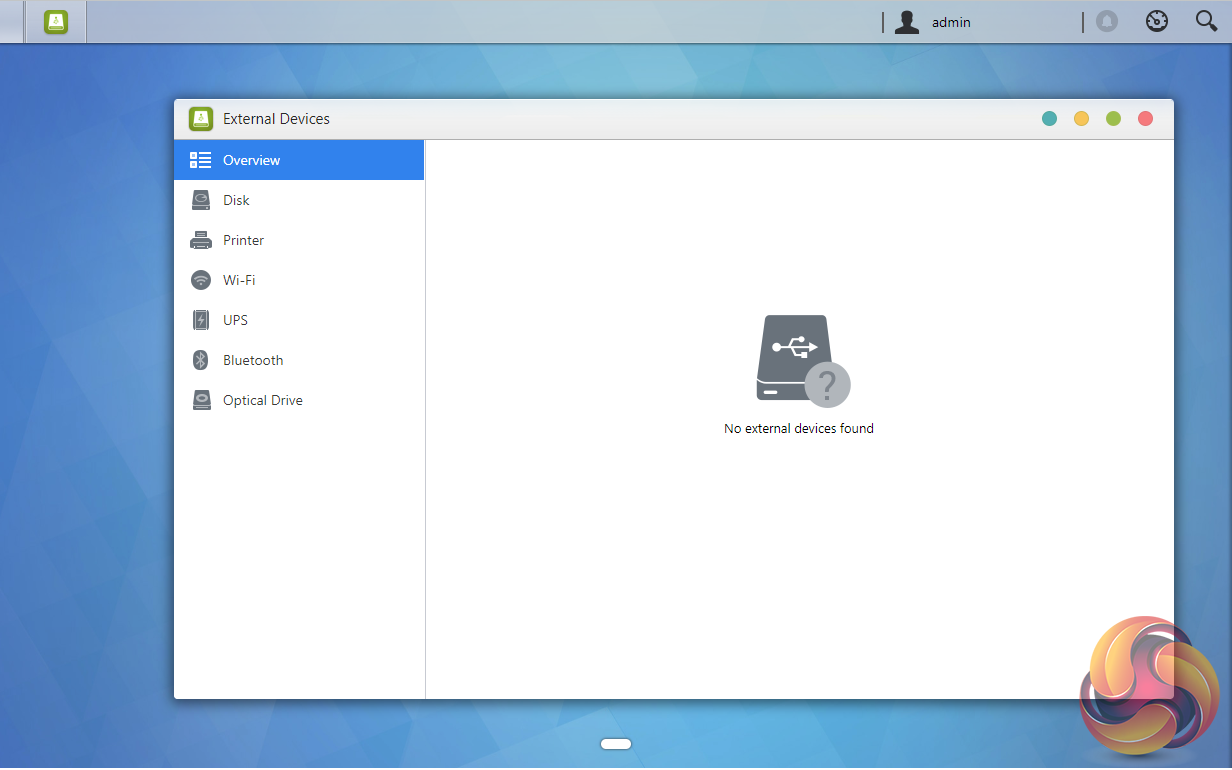The image size is (1232, 770).
Task: Open the admin user account menu
Action: click(932, 22)
